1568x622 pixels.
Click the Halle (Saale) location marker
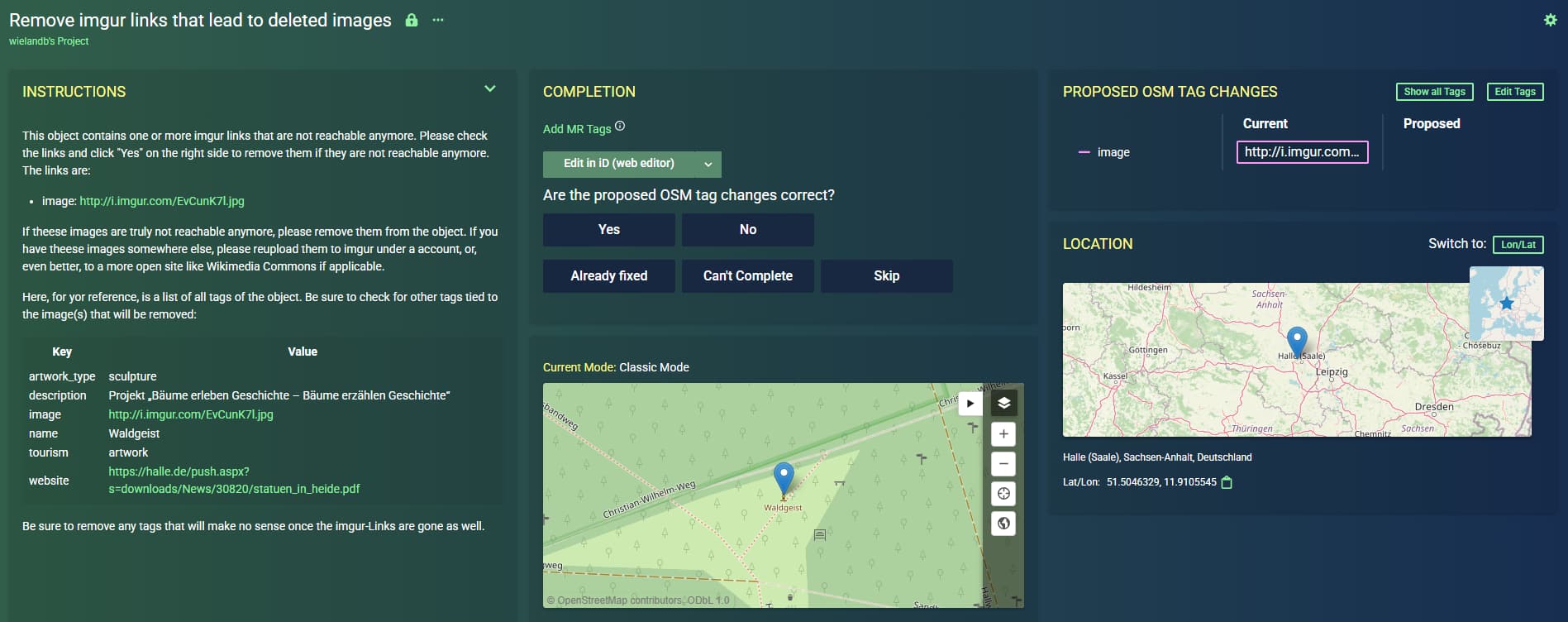point(1297,341)
